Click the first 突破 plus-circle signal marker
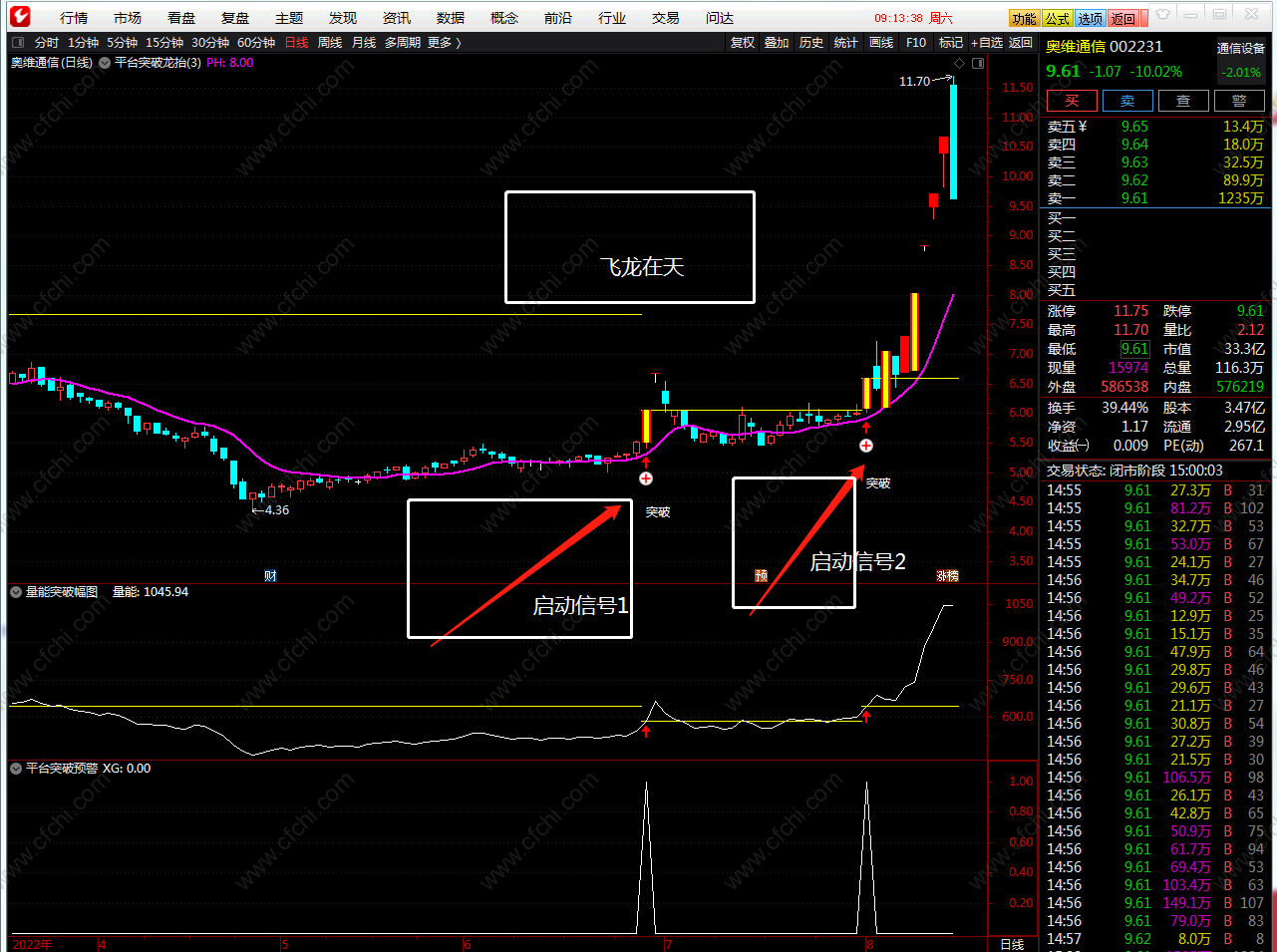Viewport: 1277px width, 952px height. click(646, 478)
